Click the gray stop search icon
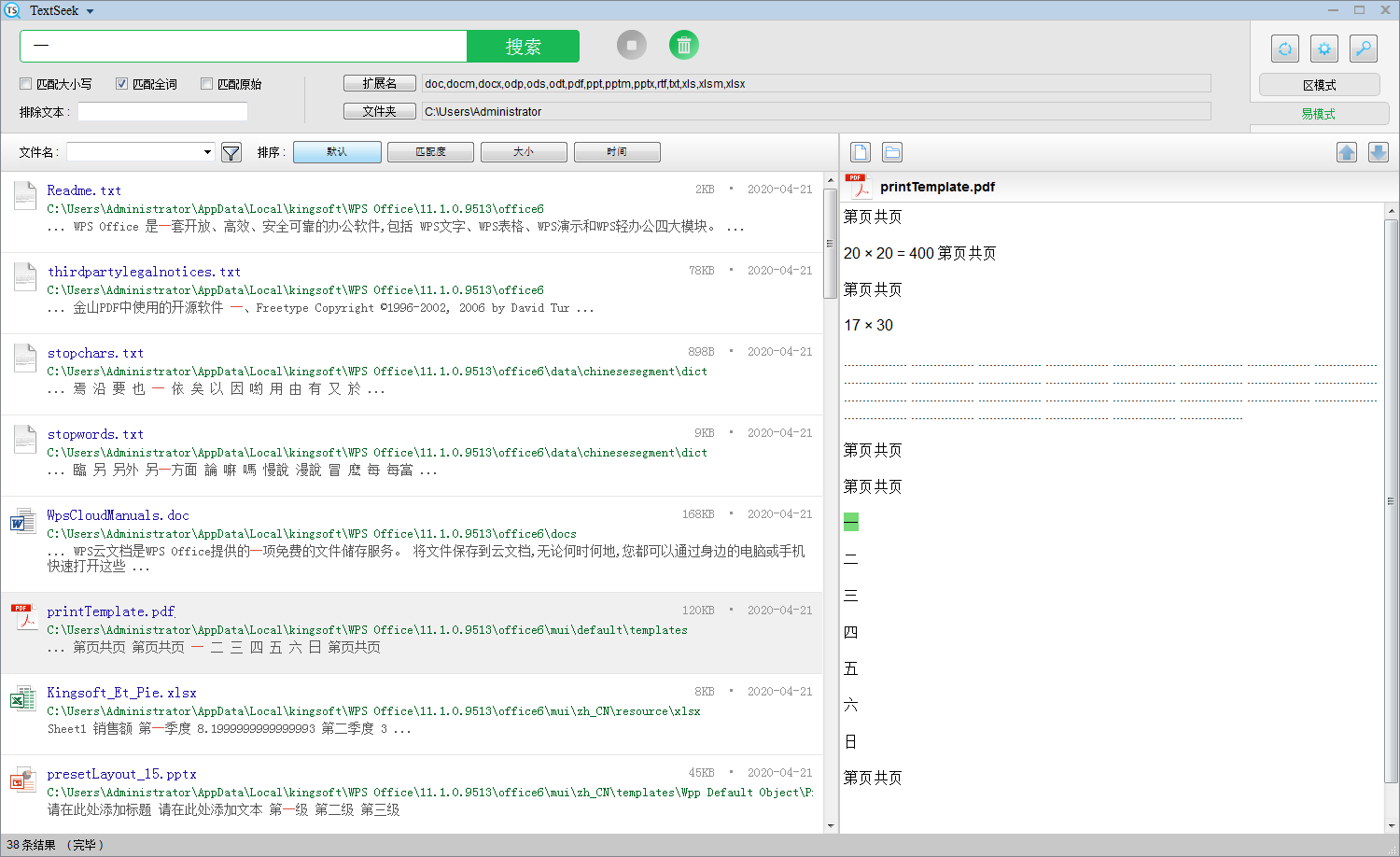 [x=632, y=45]
